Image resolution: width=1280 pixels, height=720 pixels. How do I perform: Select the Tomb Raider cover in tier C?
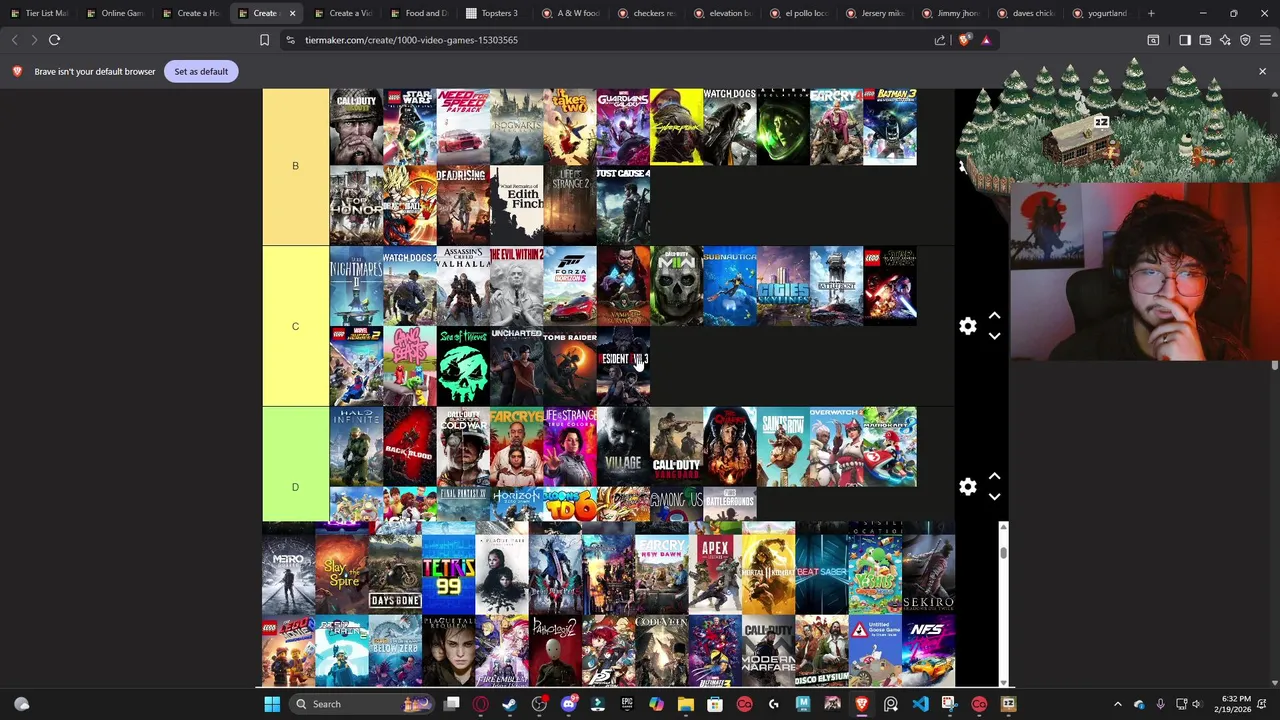click(x=570, y=366)
